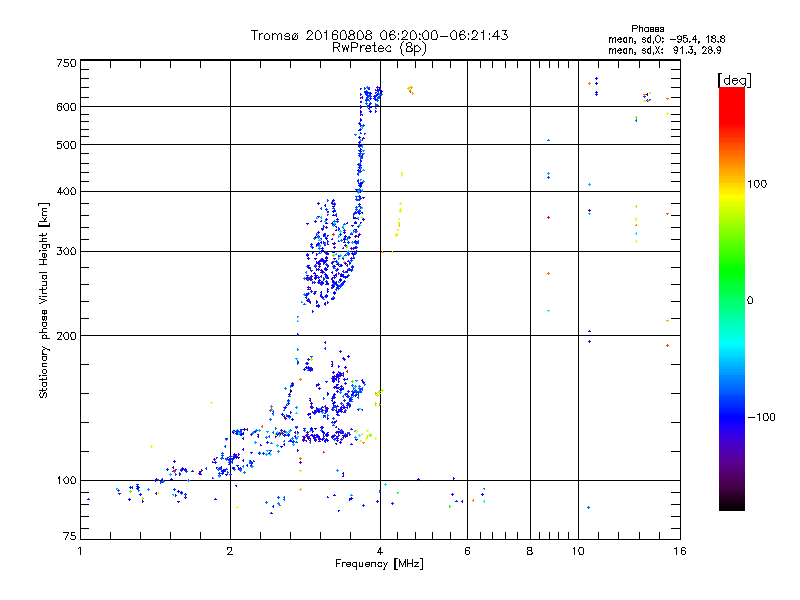
Task: Click the '-100' colorbar tick label
Action: (x=761, y=417)
